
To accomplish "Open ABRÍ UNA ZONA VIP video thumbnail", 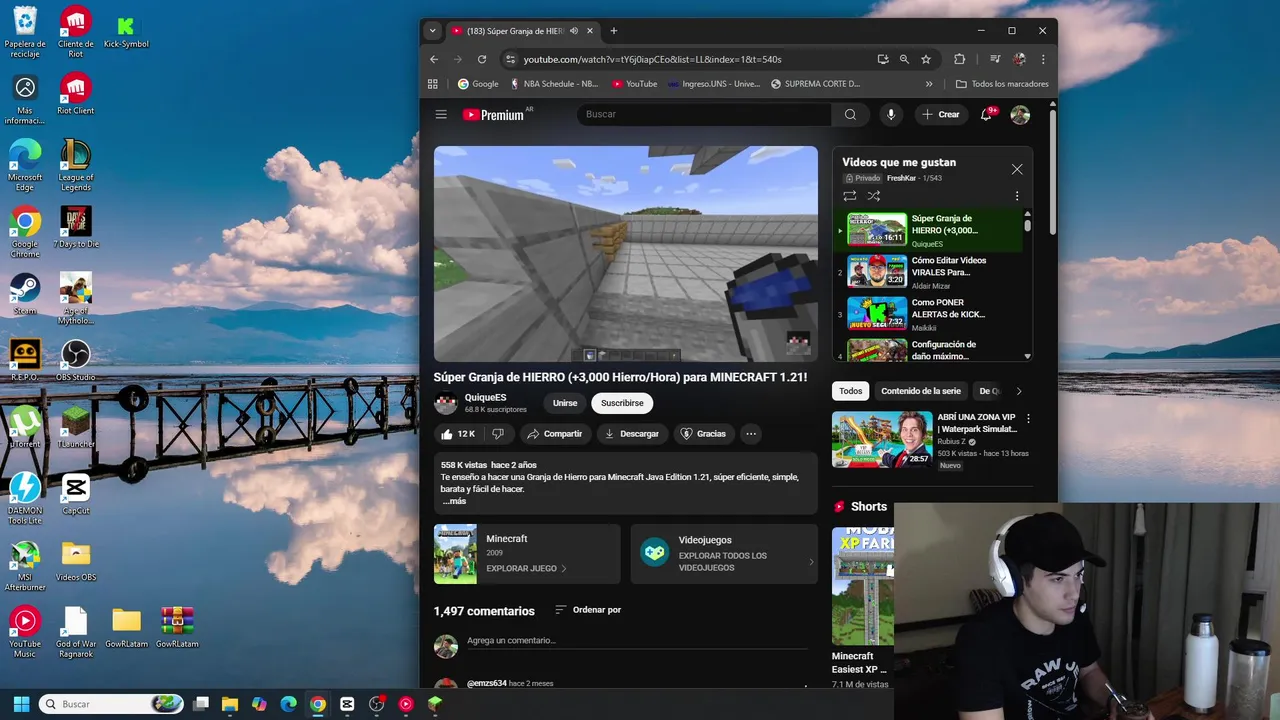I will pyautogui.click(x=882, y=439).
